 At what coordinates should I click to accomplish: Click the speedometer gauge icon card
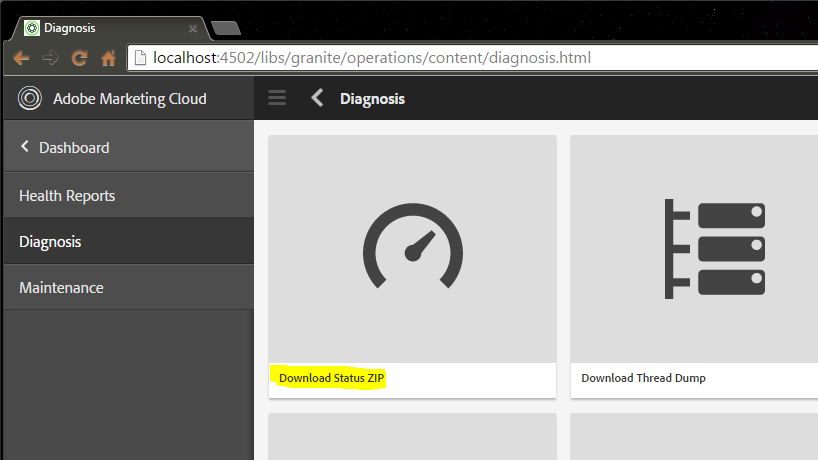(x=413, y=246)
